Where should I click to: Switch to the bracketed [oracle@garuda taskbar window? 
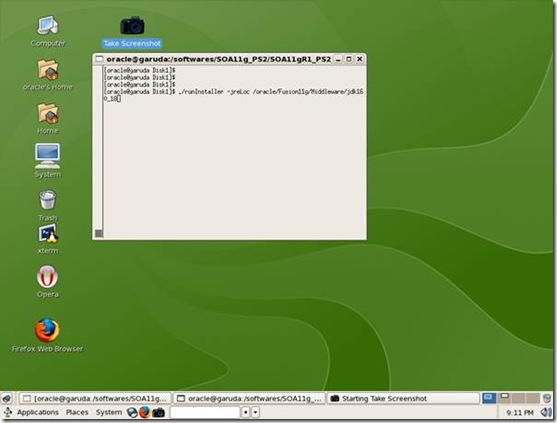[x=95, y=398]
